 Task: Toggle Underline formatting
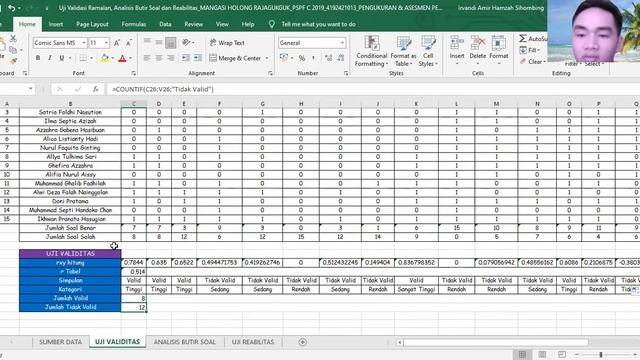point(62,58)
